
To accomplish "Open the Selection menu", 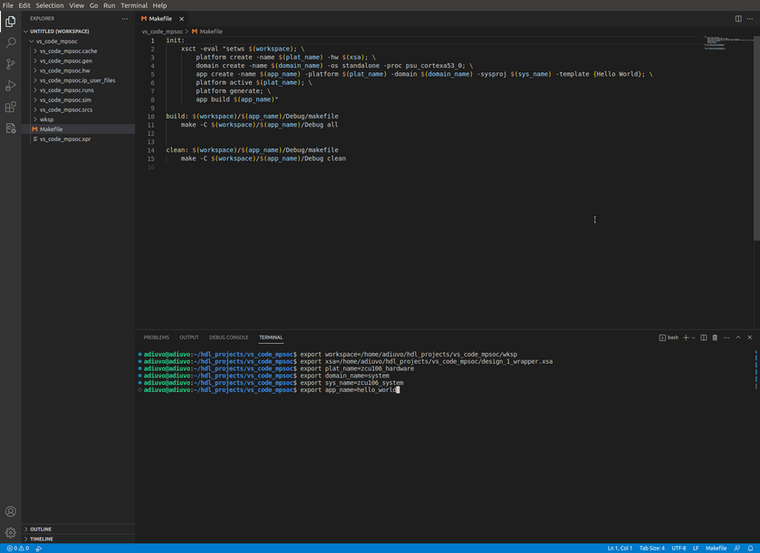I will tap(49, 5).
